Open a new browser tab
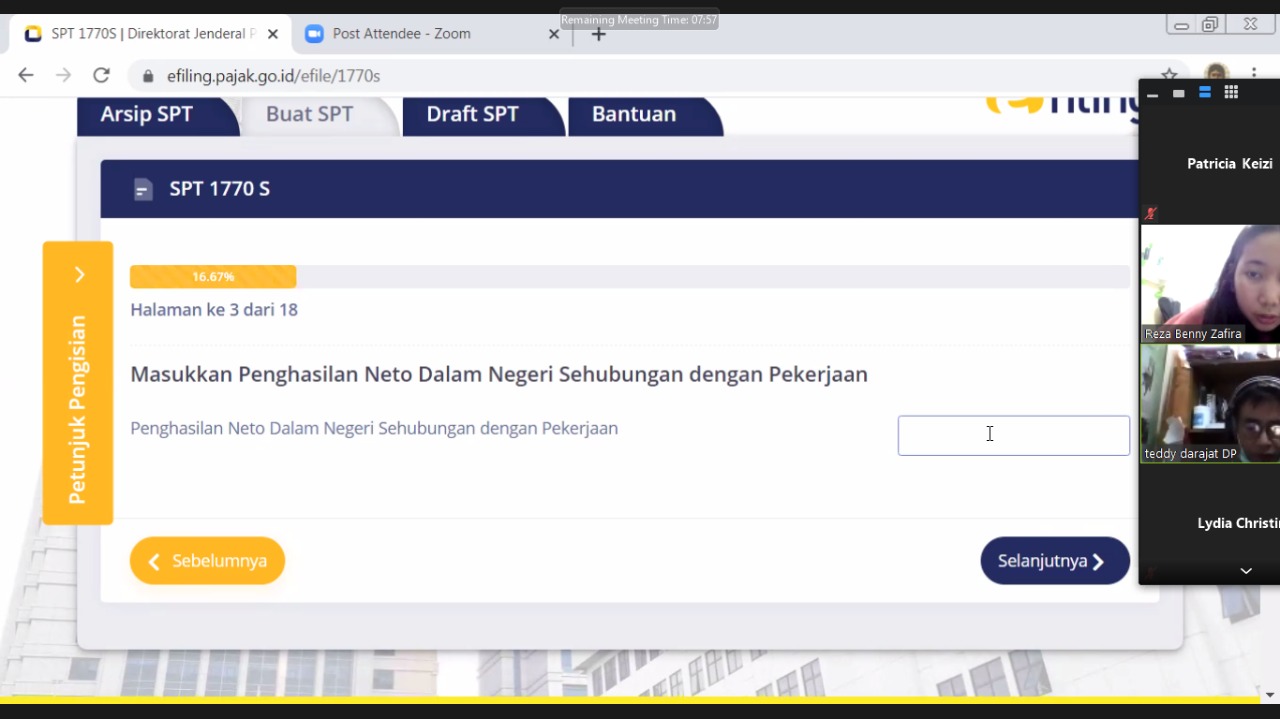Screen dimensions: 1280x719 pyautogui.click(x=598, y=34)
